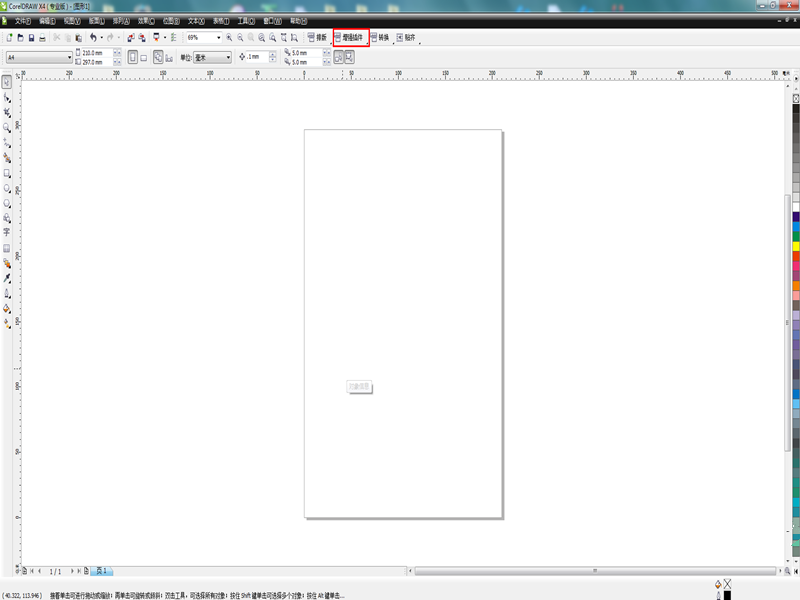Open the 文件(F) menu
Screen dimensions: 800x600
pos(22,21)
